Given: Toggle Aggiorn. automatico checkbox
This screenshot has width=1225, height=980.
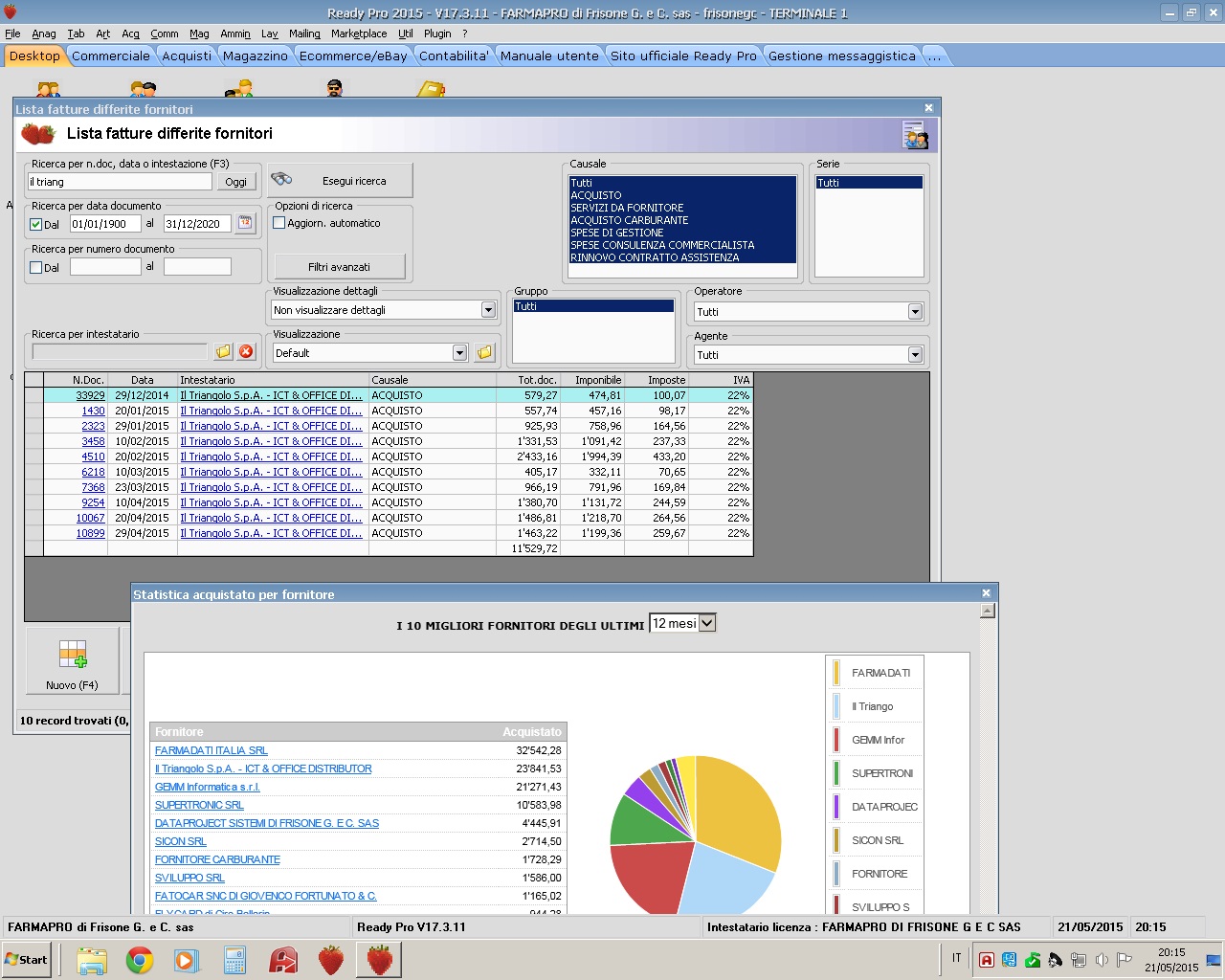Looking at the screenshot, I should tap(279, 223).
